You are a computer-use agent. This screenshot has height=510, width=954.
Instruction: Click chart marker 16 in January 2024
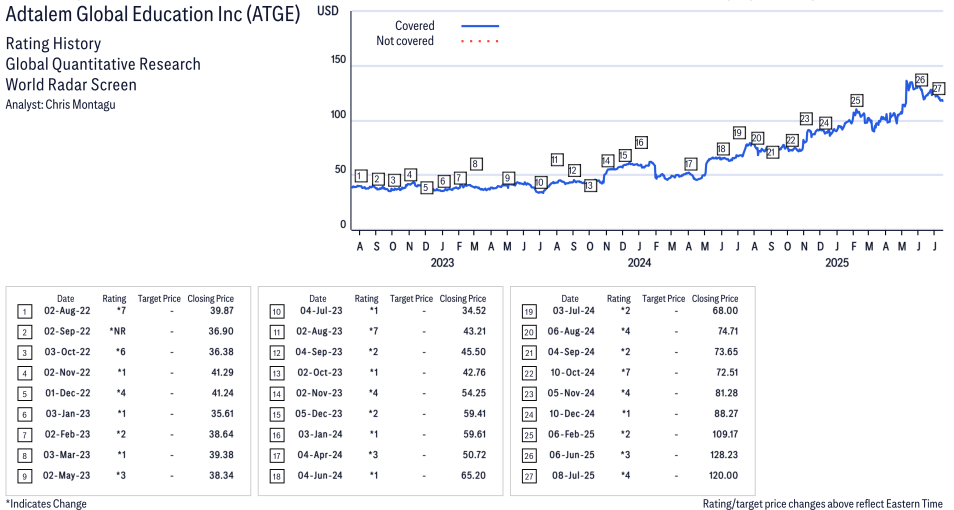coord(639,142)
